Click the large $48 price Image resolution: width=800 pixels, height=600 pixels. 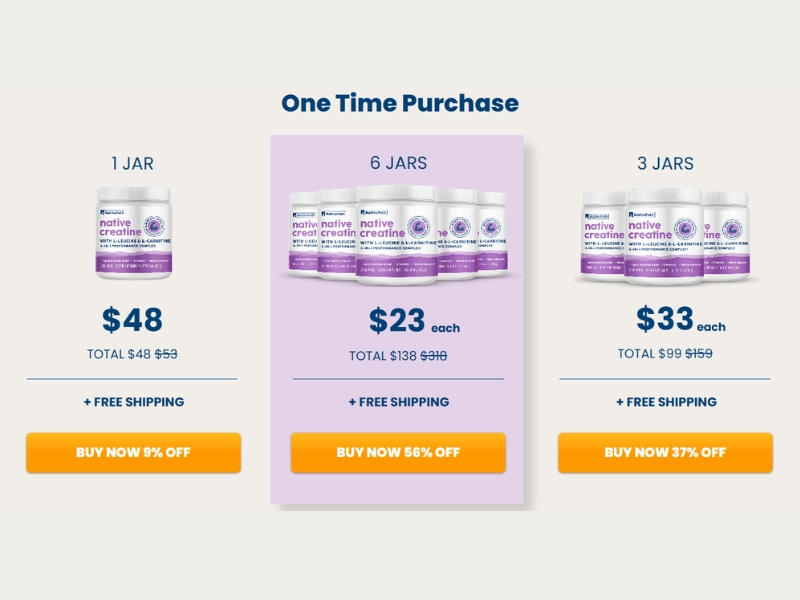(x=132, y=320)
